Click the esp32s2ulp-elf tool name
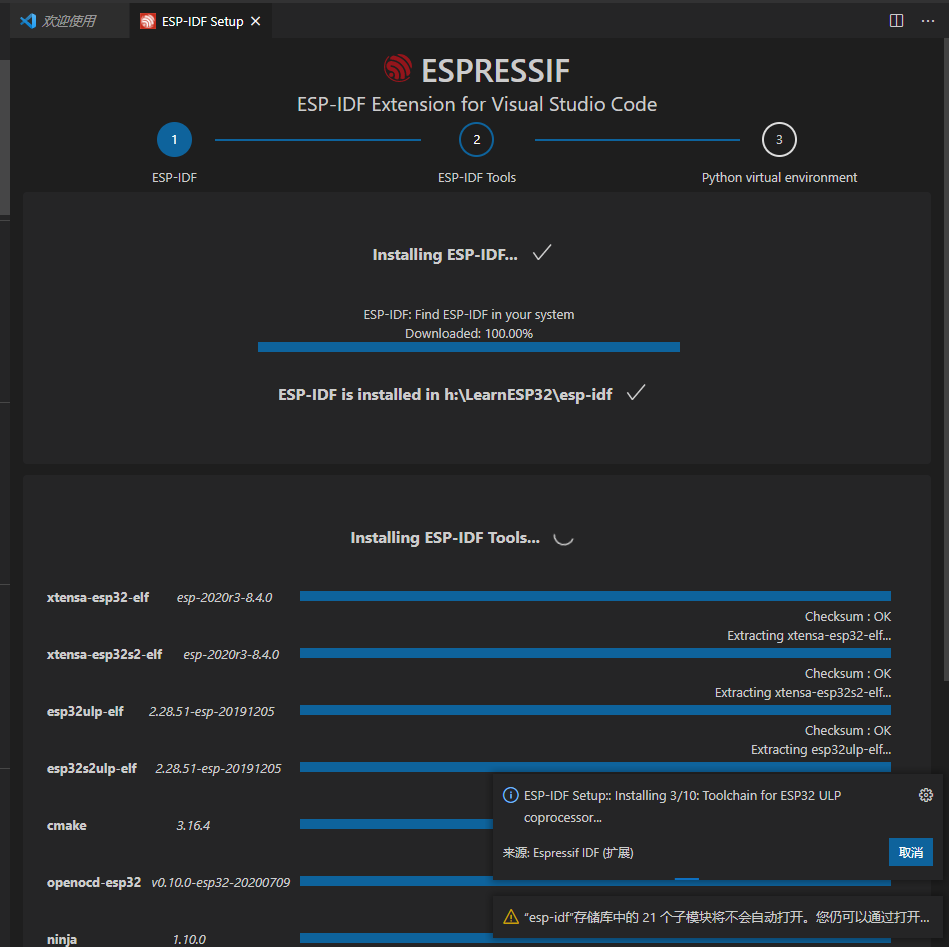The image size is (949, 947). click(x=92, y=768)
